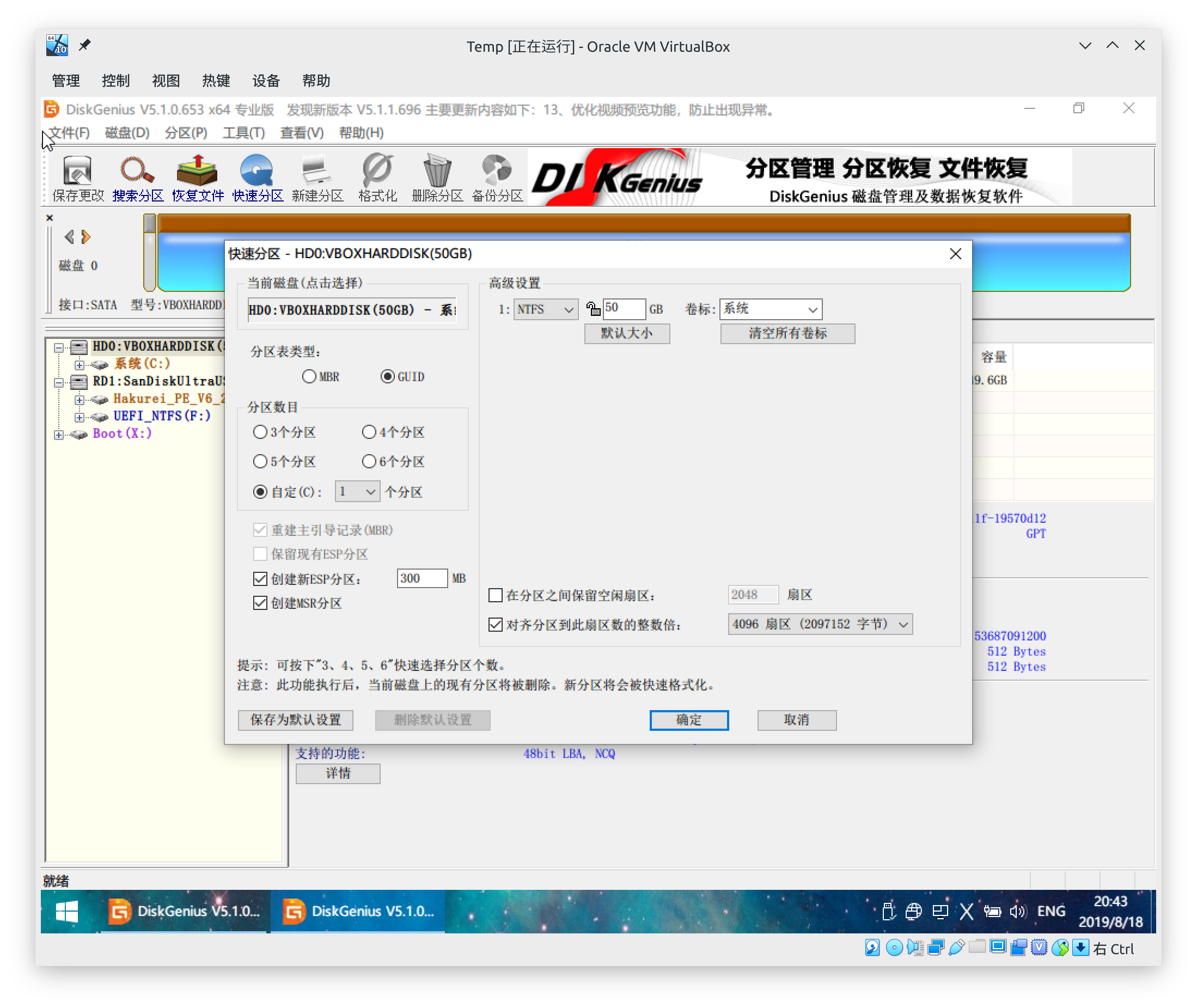Image resolution: width=1197 pixels, height=1008 pixels.
Task: Switch to second DiskGenius taskbar item
Action: click(358, 912)
